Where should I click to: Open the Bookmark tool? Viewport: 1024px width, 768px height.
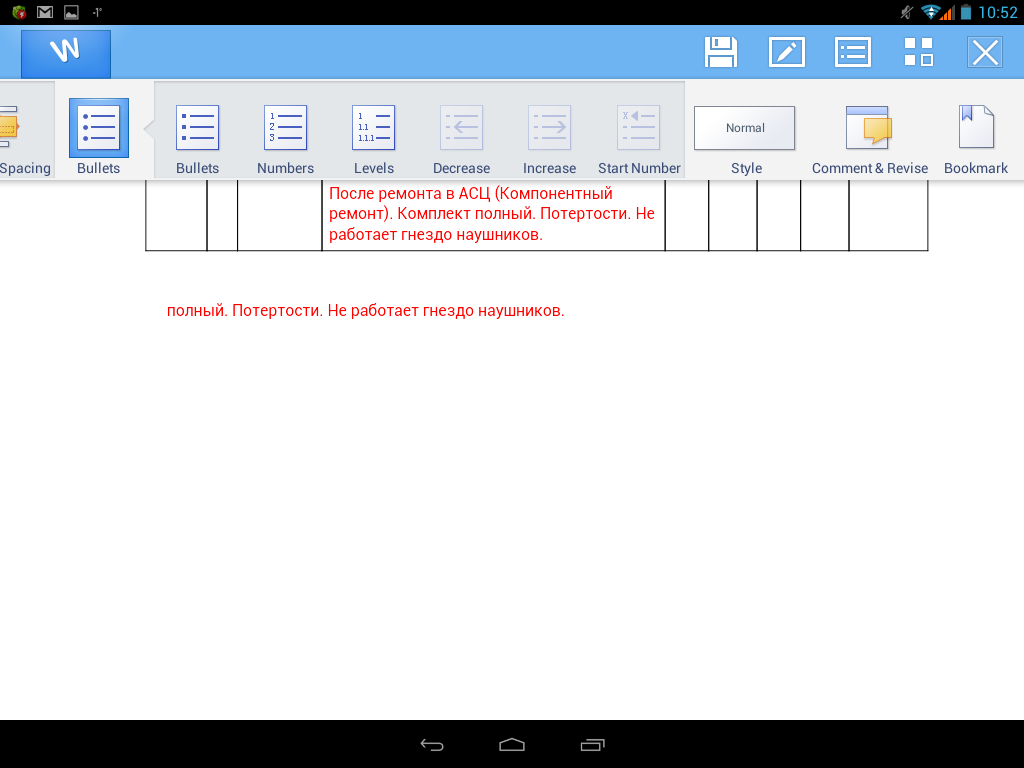(x=976, y=138)
